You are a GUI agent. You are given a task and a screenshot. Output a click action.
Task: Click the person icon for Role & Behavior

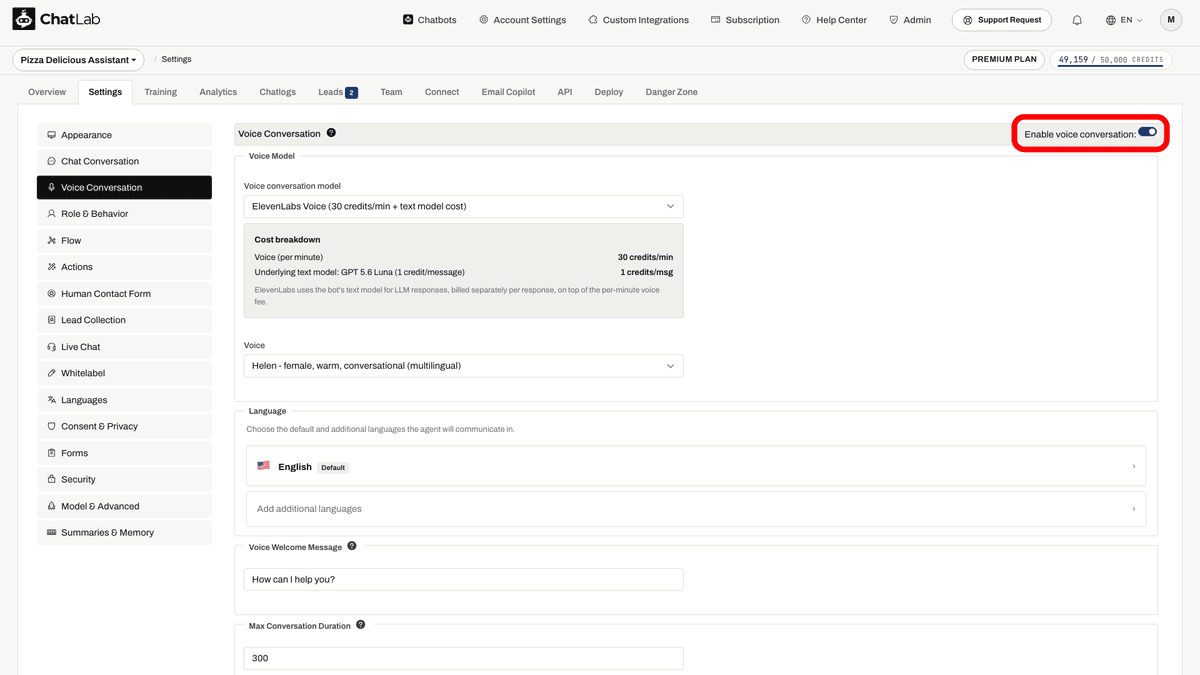click(51, 214)
